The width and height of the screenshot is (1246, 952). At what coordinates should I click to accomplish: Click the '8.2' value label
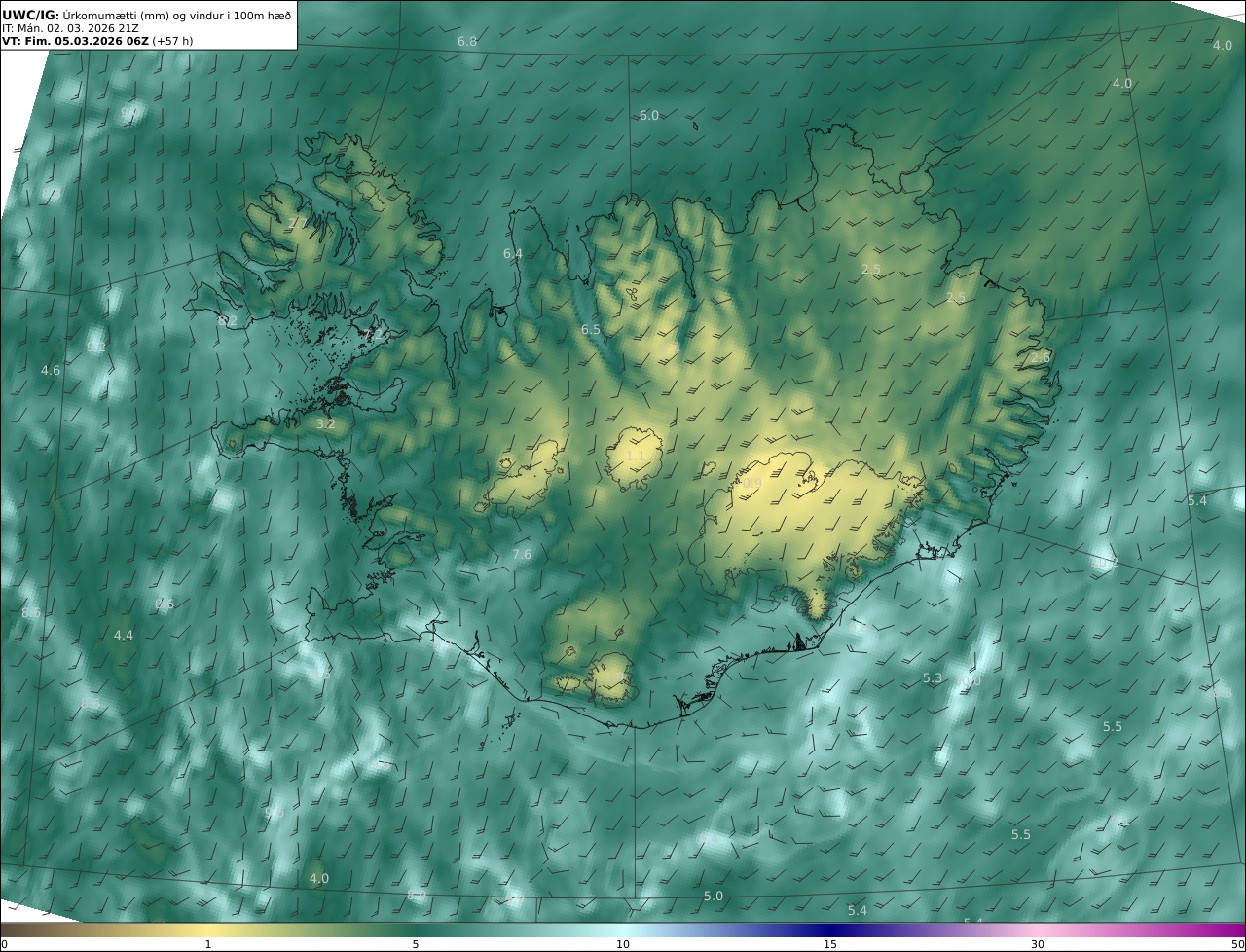pos(228,320)
